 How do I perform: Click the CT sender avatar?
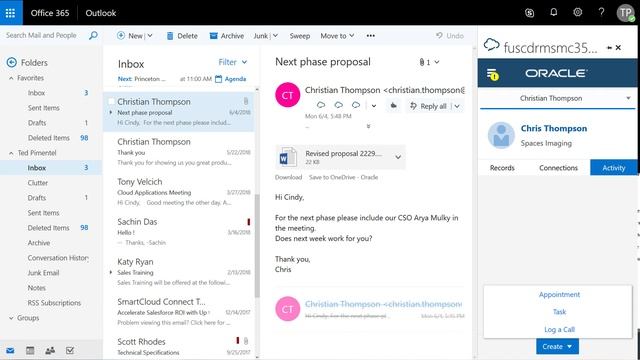[287, 95]
